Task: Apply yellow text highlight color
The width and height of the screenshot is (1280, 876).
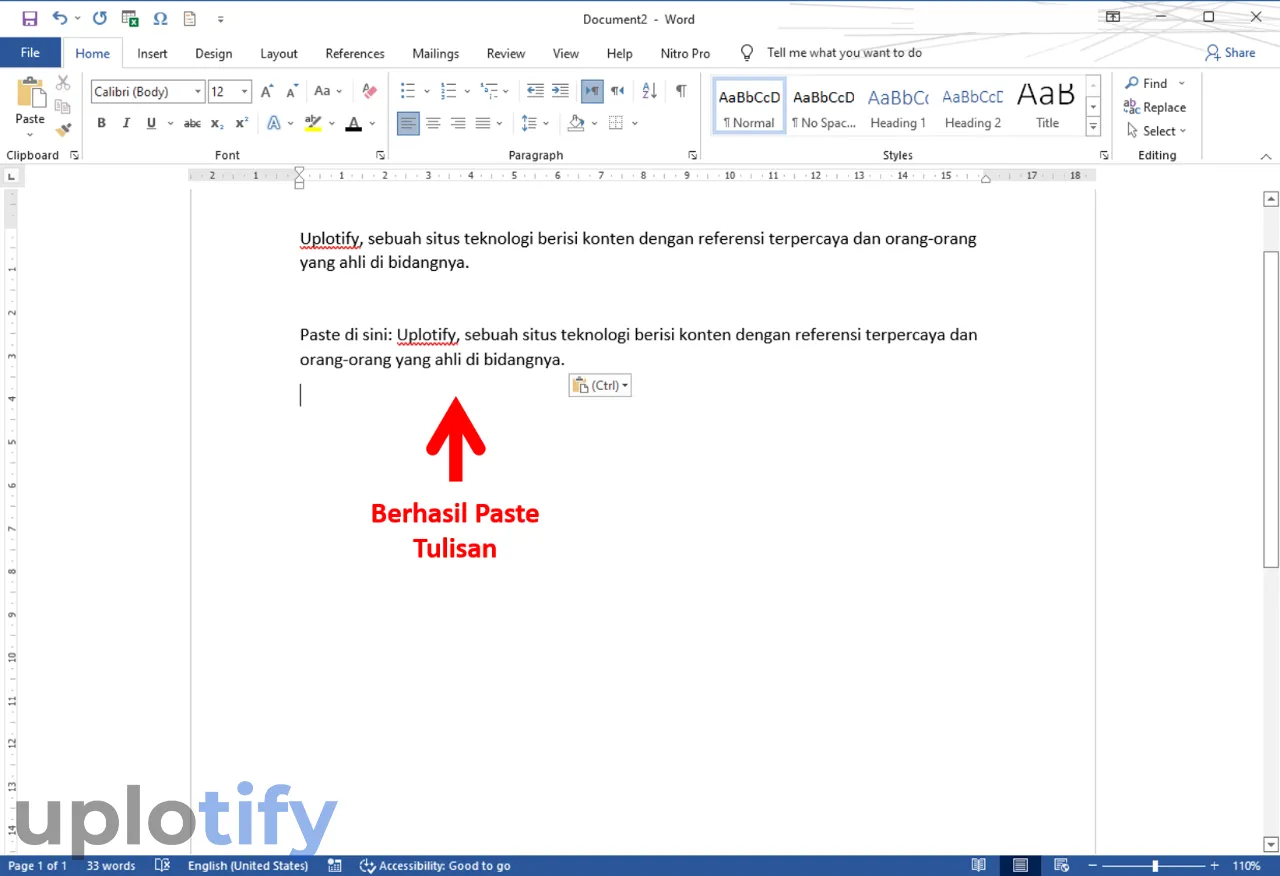Action: tap(313, 123)
